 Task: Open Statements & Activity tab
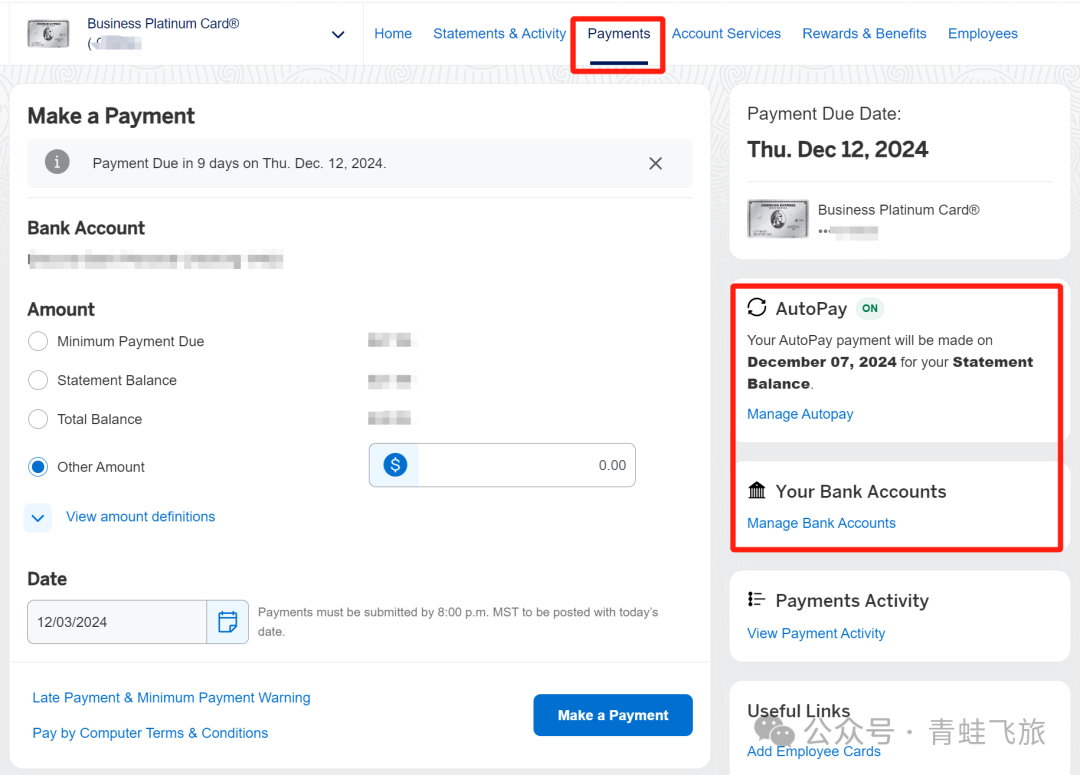[x=499, y=34]
